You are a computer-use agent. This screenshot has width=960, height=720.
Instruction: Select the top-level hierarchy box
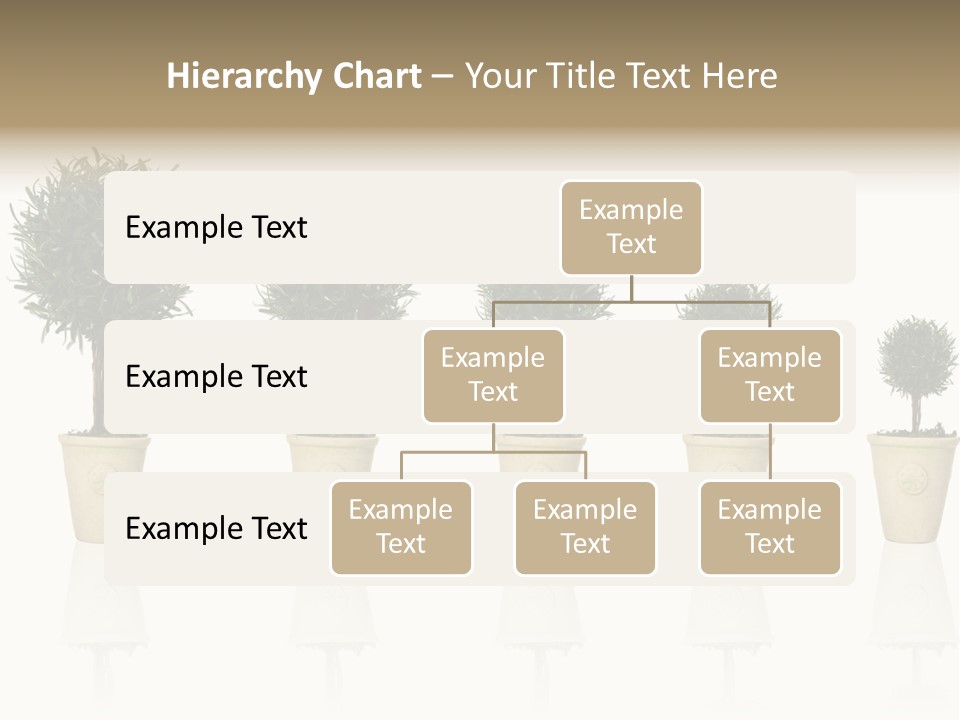631,228
